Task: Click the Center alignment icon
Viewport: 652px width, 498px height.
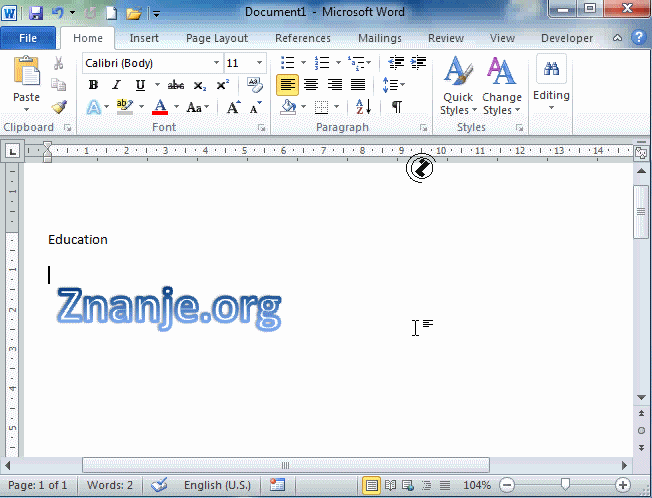Action: click(x=311, y=85)
